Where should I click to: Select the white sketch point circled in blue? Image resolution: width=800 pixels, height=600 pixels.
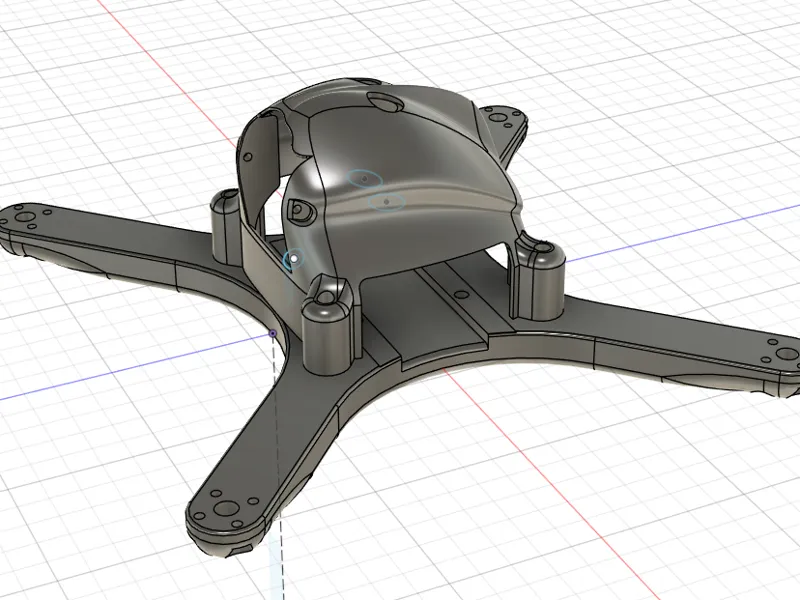(294, 259)
